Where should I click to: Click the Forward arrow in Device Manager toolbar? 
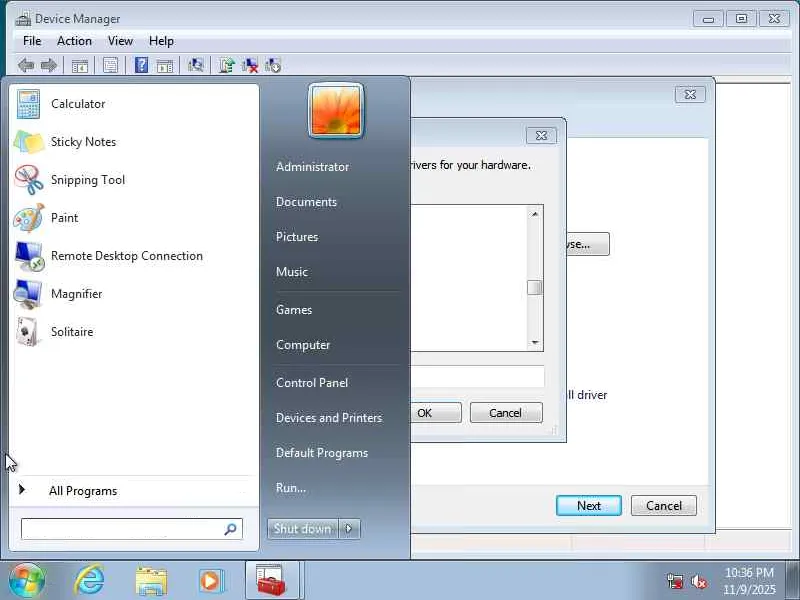(x=49, y=65)
